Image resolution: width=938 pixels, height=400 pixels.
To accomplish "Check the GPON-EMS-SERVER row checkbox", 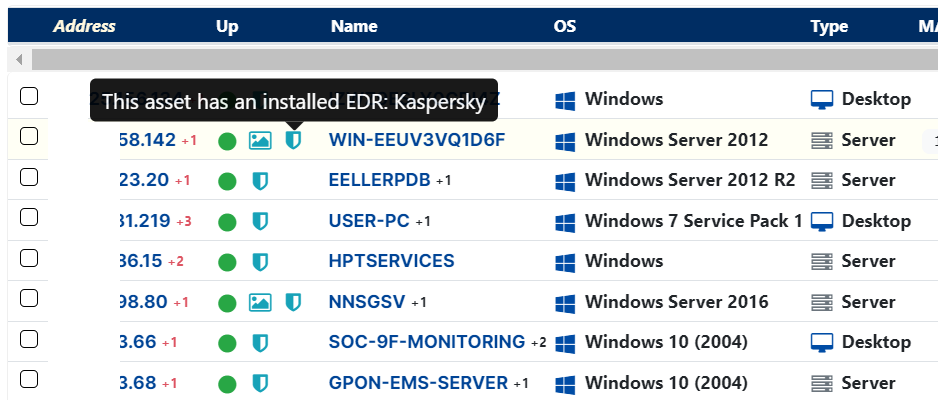I will coord(30,379).
